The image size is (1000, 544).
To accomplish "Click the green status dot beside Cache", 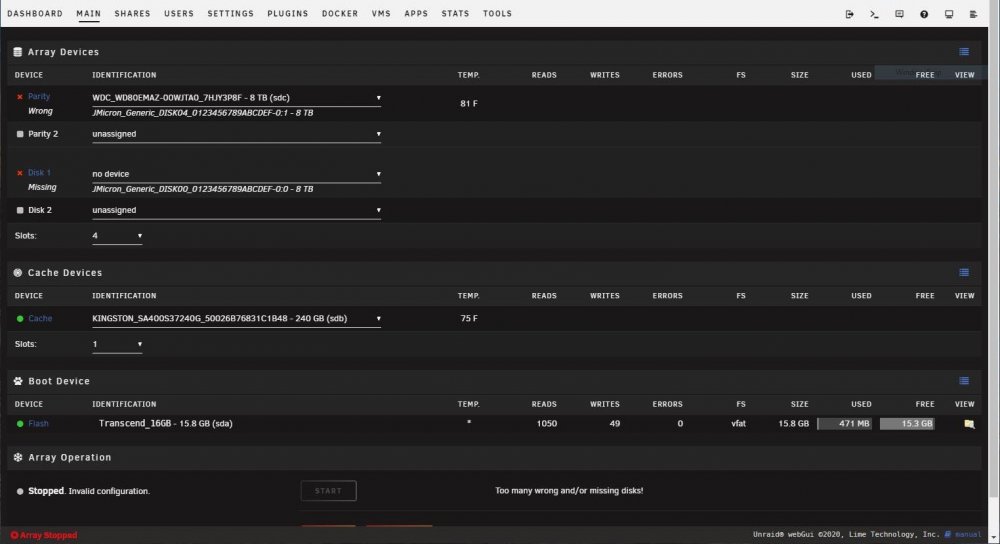I will [20, 318].
